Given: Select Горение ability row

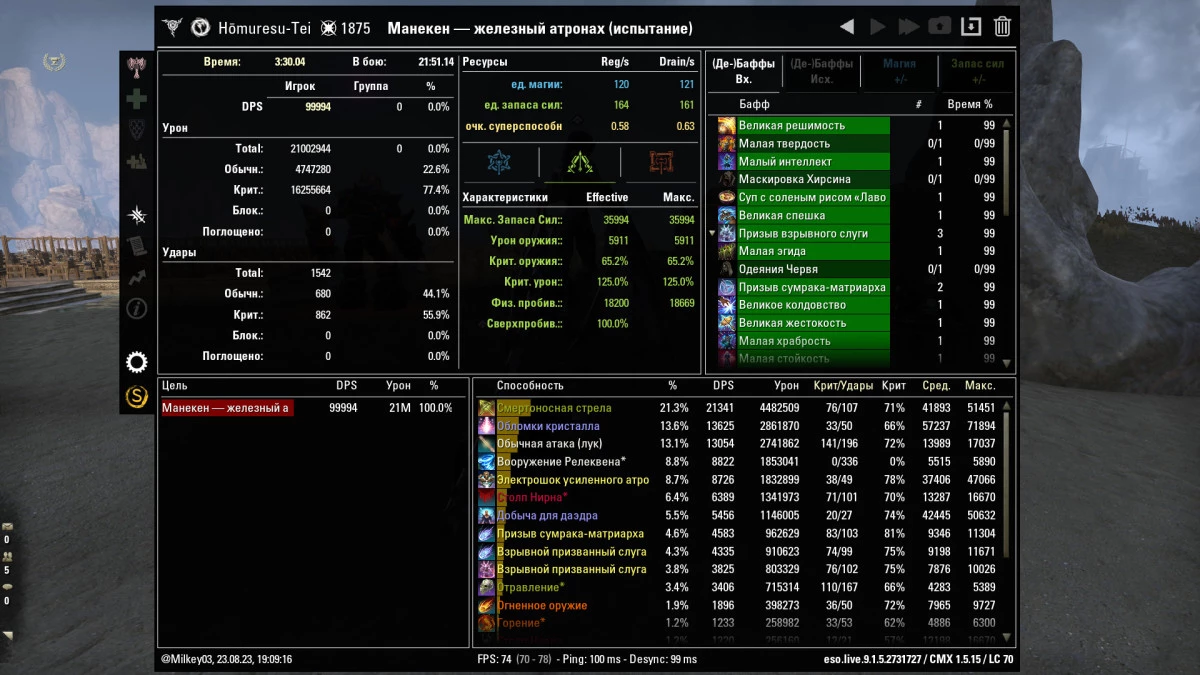Looking at the screenshot, I should pos(738,624).
